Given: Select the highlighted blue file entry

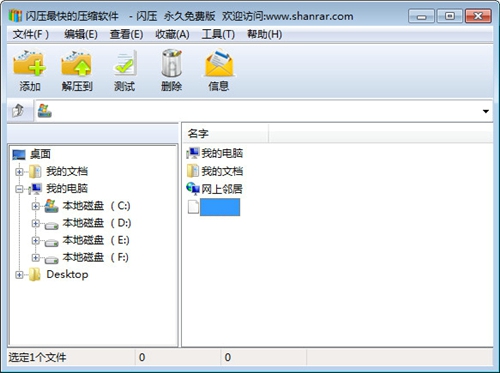Looking at the screenshot, I should pyautogui.click(x=220, y=207).
